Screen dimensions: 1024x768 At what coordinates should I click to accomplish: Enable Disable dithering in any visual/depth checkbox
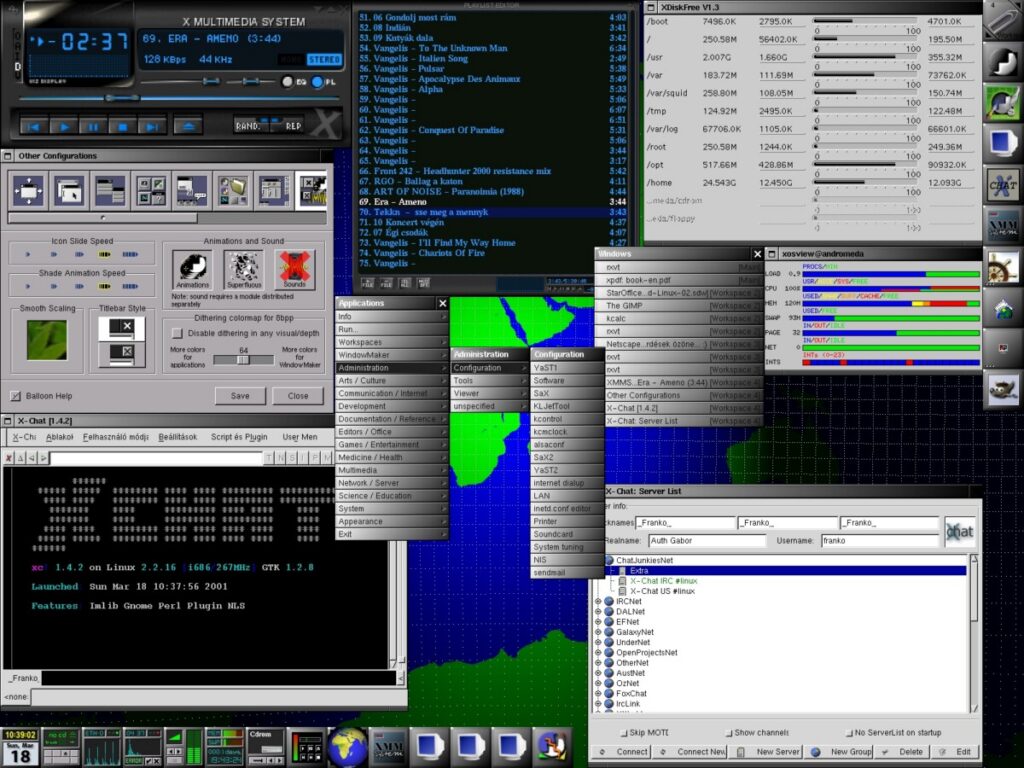177,333
